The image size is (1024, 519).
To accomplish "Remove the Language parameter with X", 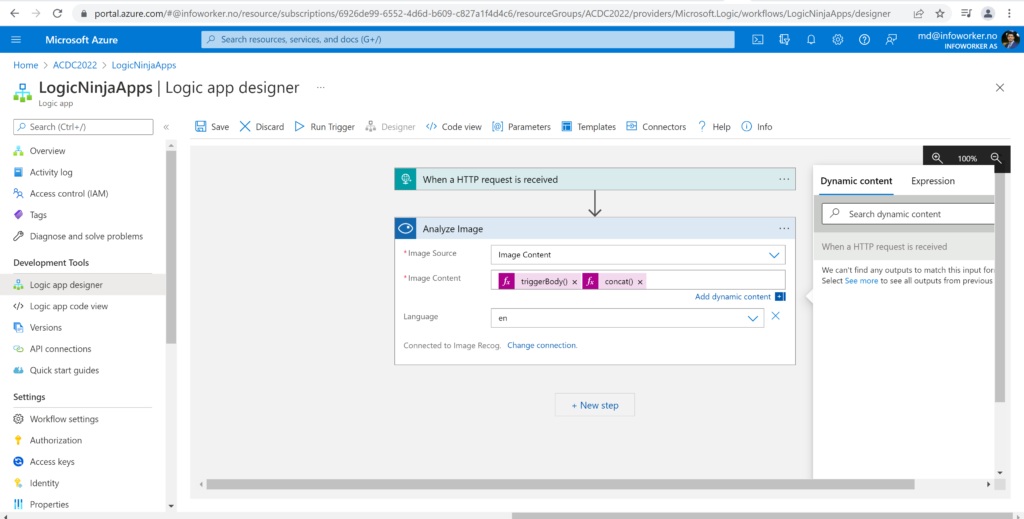I will (775, 316).
